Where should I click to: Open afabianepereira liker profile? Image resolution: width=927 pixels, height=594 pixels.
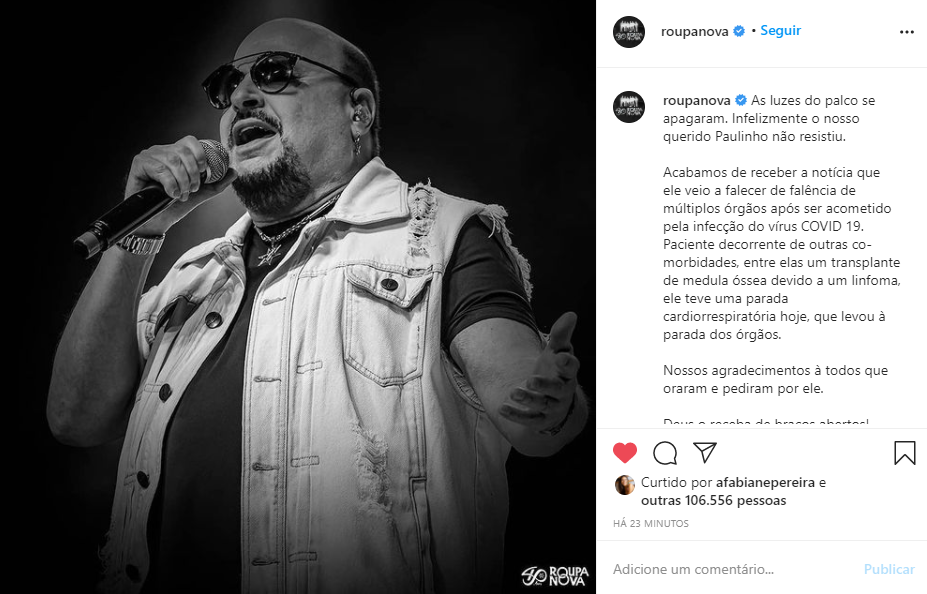(765, 482)
